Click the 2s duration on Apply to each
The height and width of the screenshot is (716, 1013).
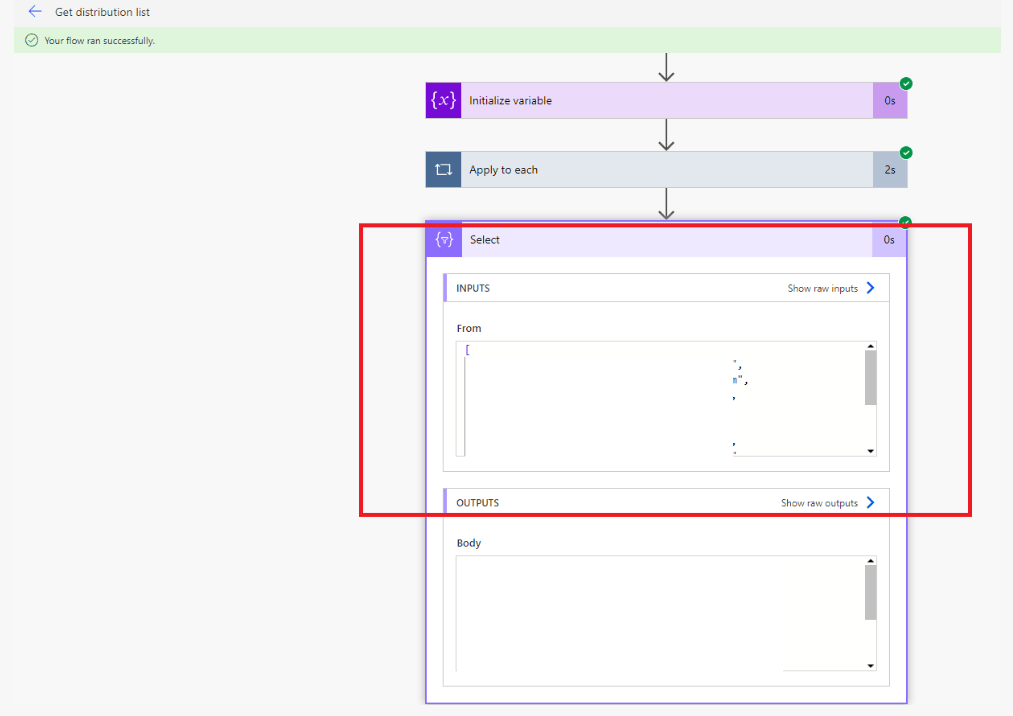coord(890,169)
